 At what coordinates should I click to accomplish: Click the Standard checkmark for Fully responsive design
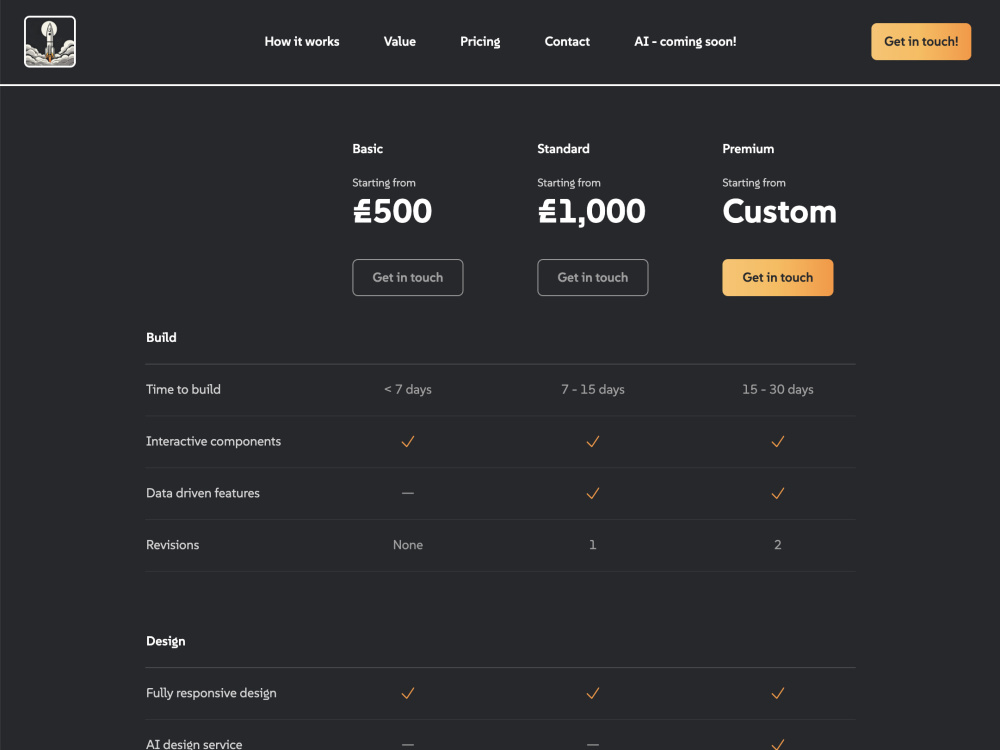tap(592, 693)
